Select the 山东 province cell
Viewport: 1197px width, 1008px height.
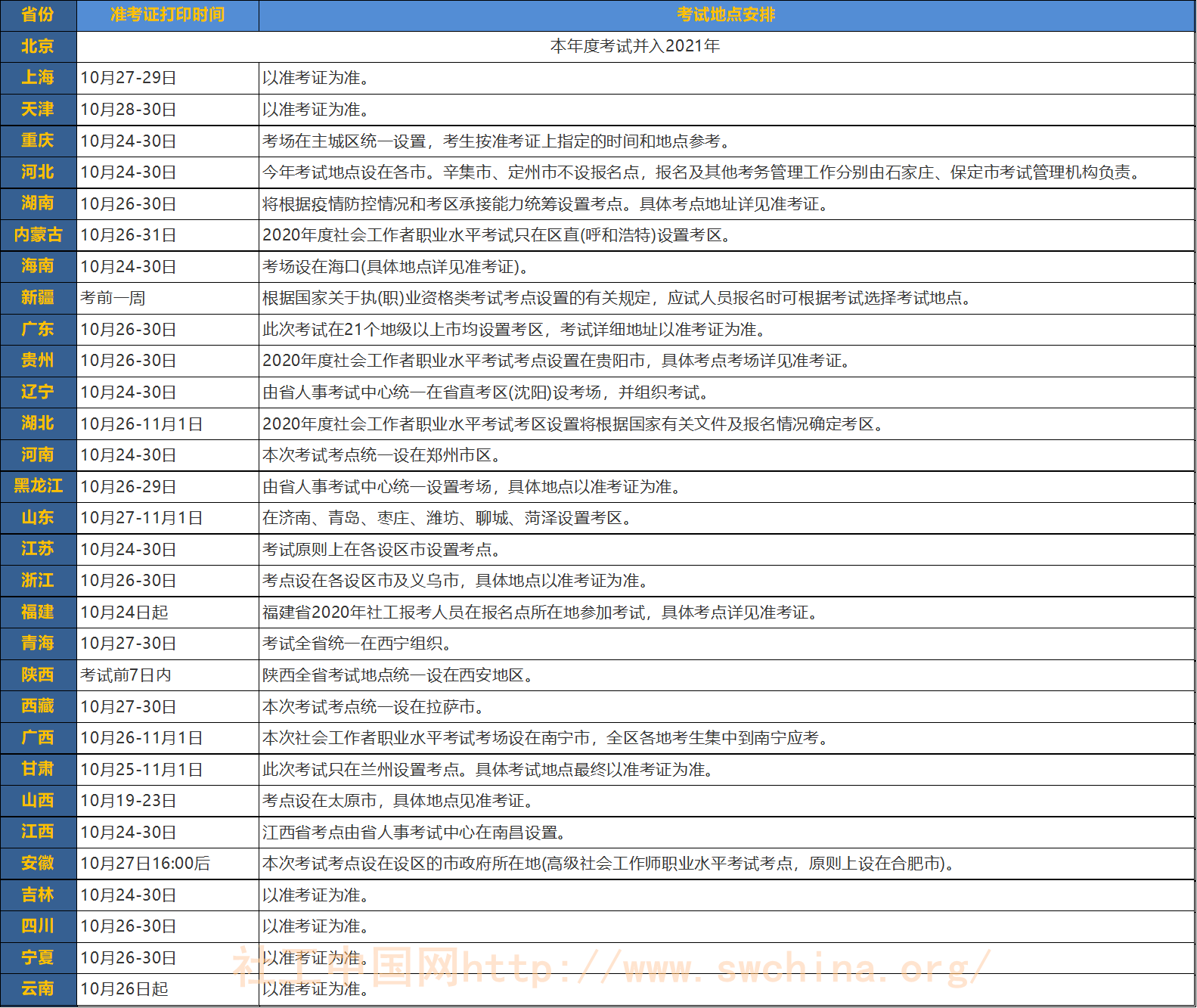(x=38, y=518)
